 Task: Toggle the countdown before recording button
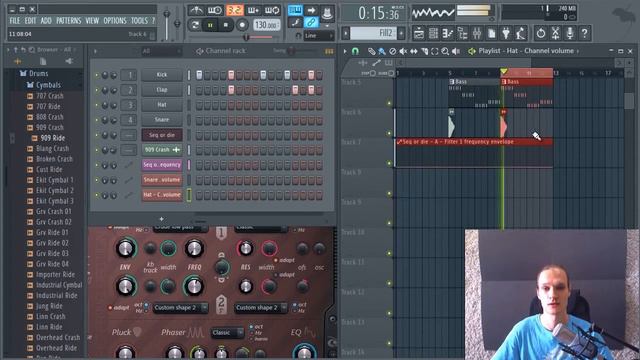pos(234,10)
